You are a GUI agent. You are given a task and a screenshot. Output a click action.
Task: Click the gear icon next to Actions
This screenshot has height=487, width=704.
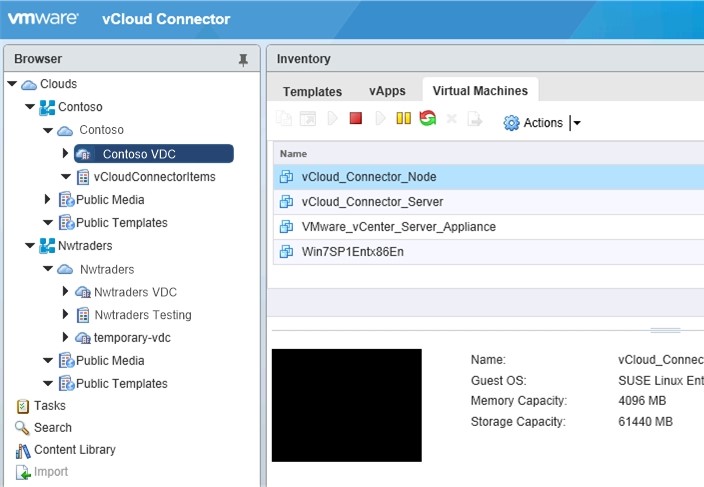(511, 123)
